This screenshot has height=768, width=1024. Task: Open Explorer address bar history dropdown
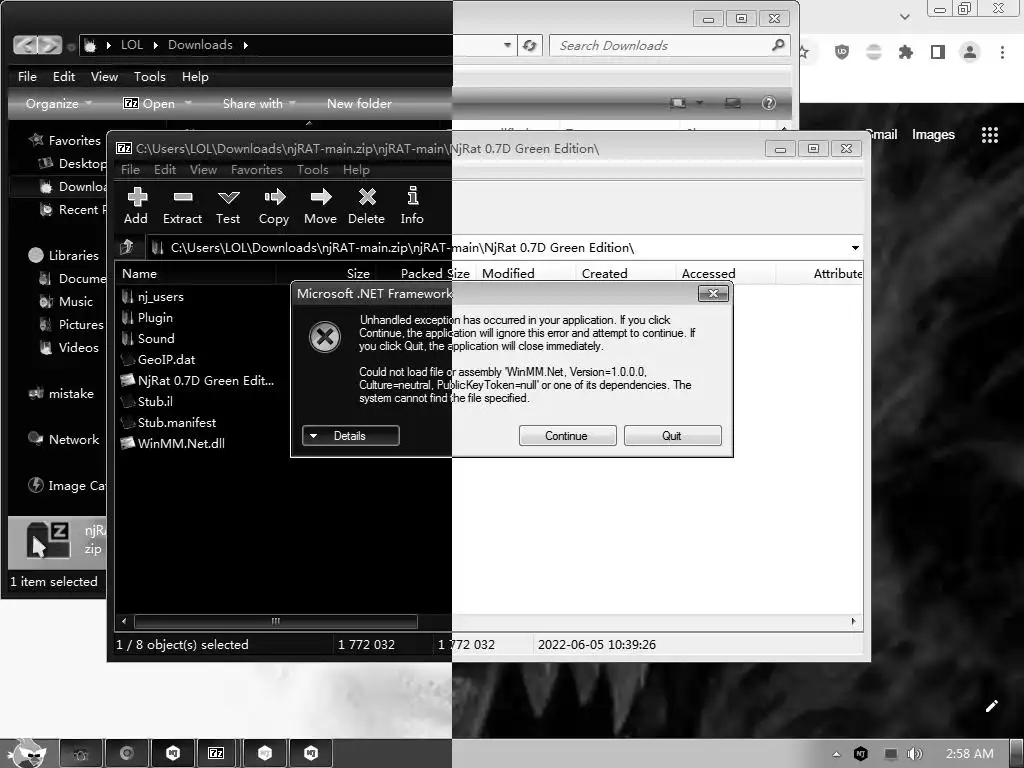[x=507, y=46]
